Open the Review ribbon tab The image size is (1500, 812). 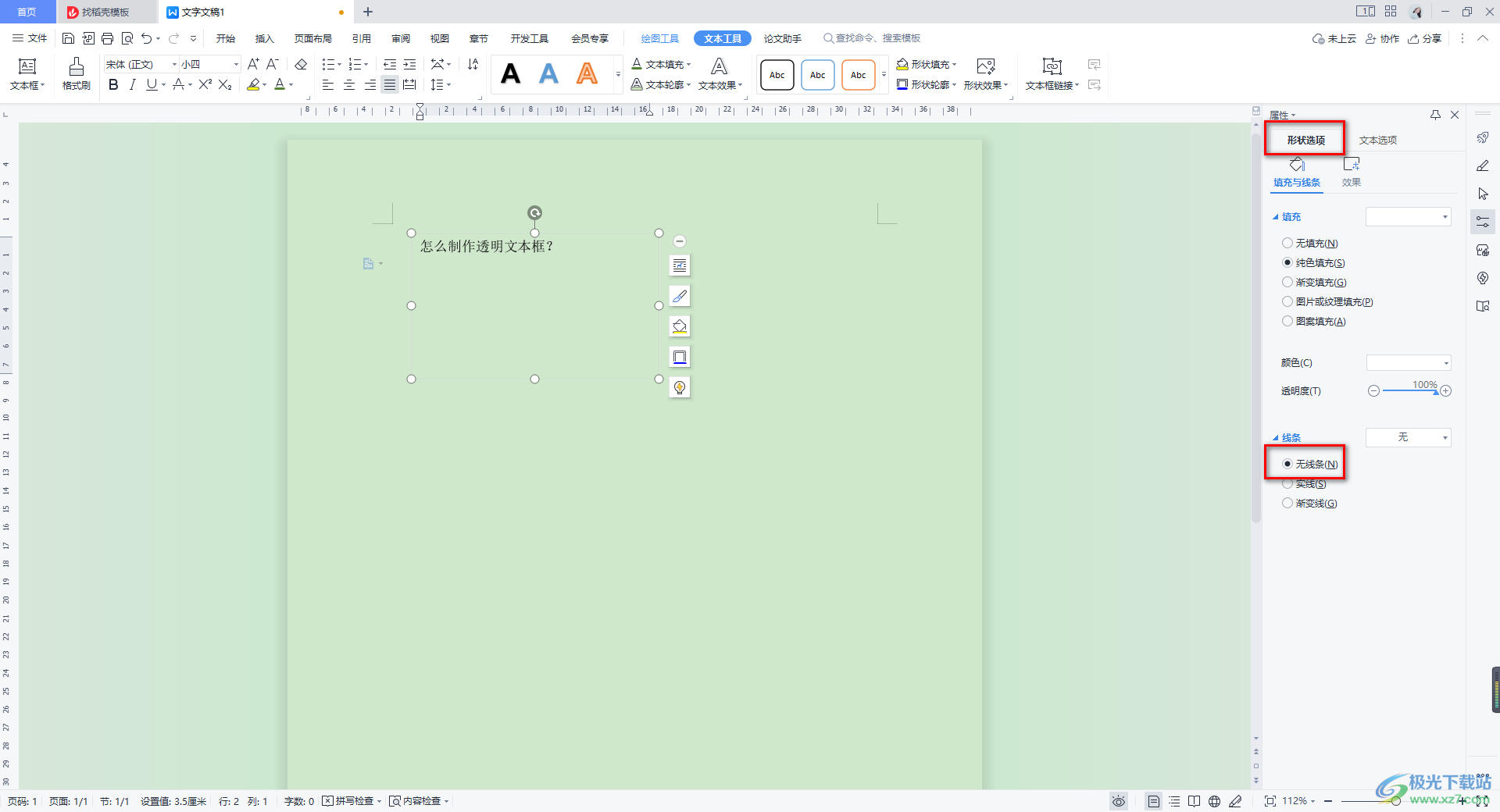401,38
